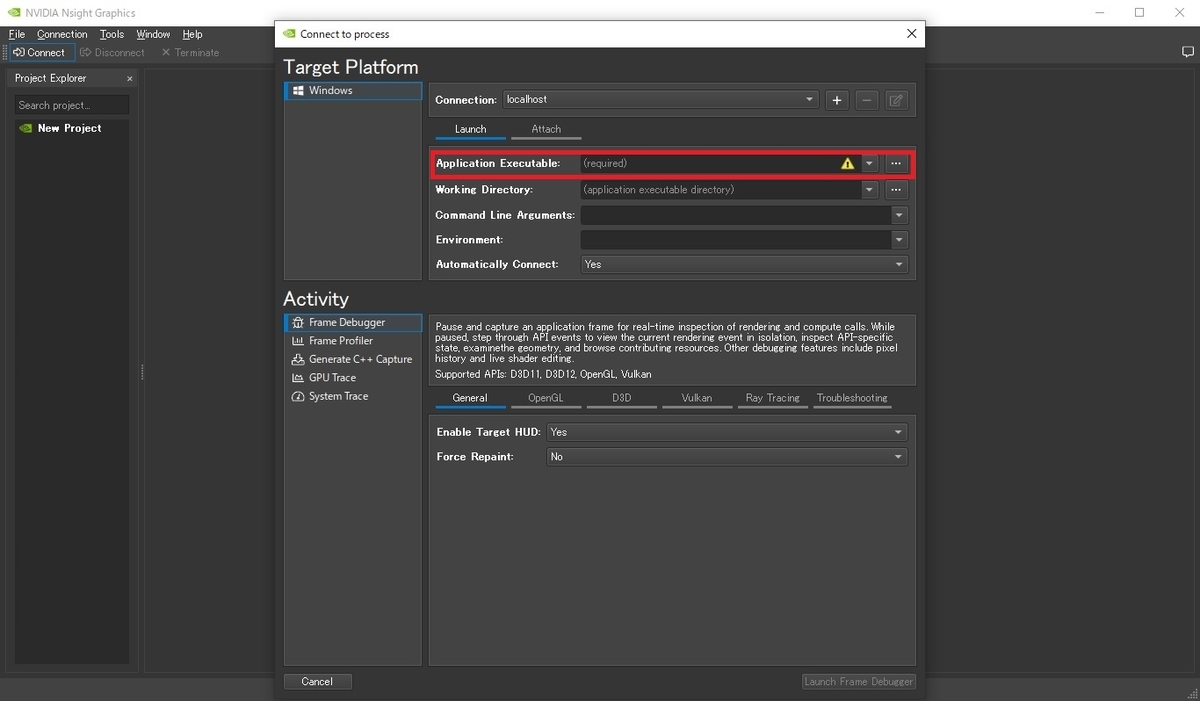Close the Project Explorer panel
This screenshot has height=701, width=1200.
point(129,78)
